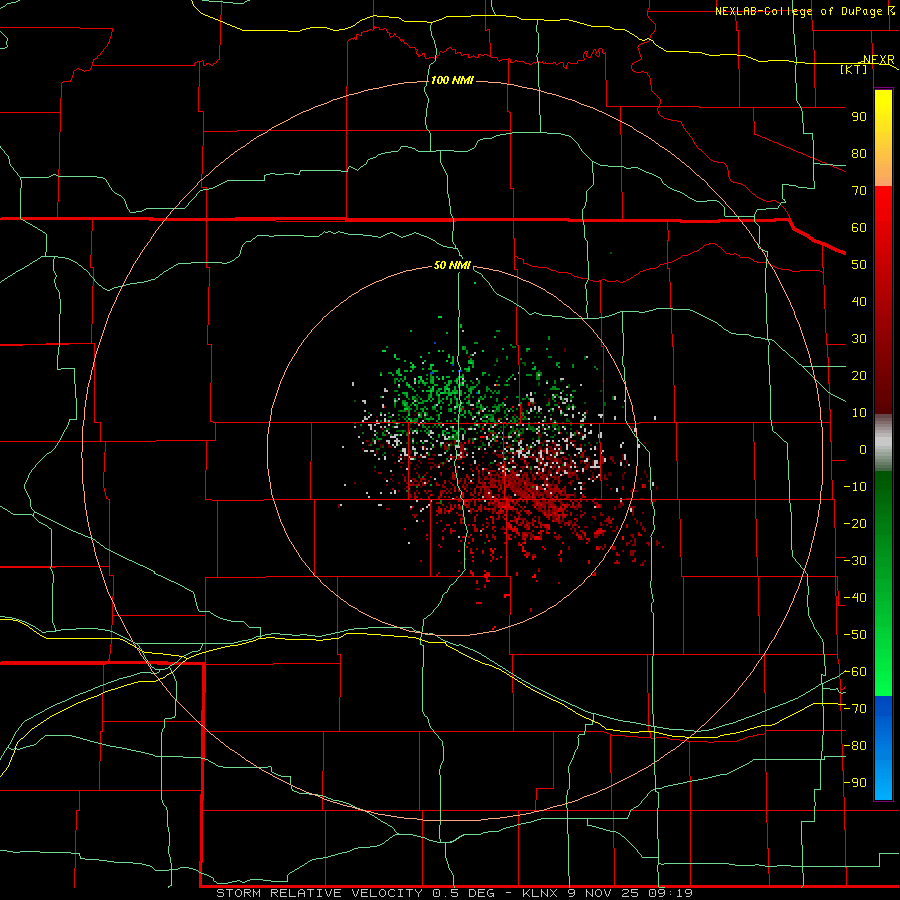The width and height of the screenshot is (900, 900).
Task: Click the -50 value on the velocity scale
Action: coord(855,635)
